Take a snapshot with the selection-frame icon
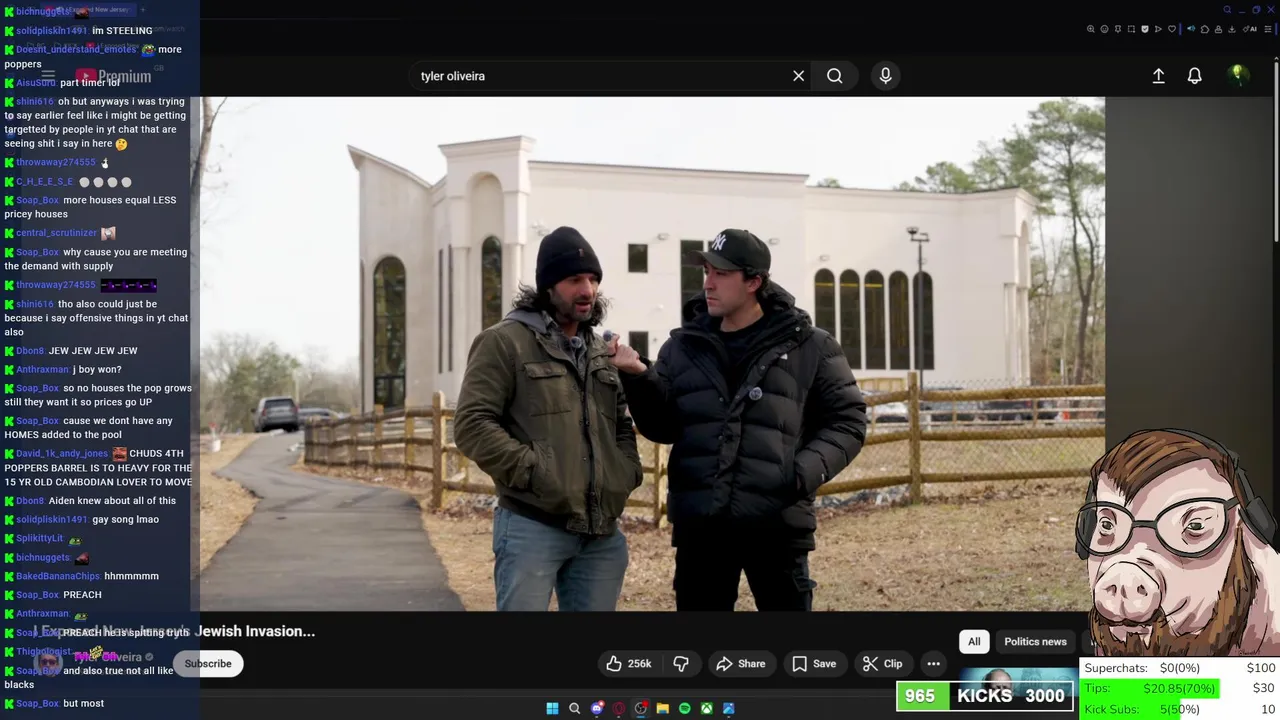 pos(1131,29)
